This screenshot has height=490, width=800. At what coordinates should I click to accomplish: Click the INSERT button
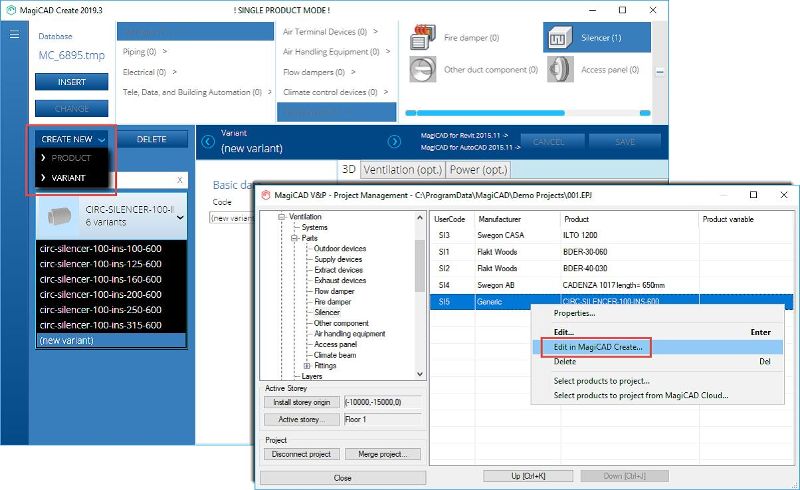pyautogui.click(x=71, y=82)
